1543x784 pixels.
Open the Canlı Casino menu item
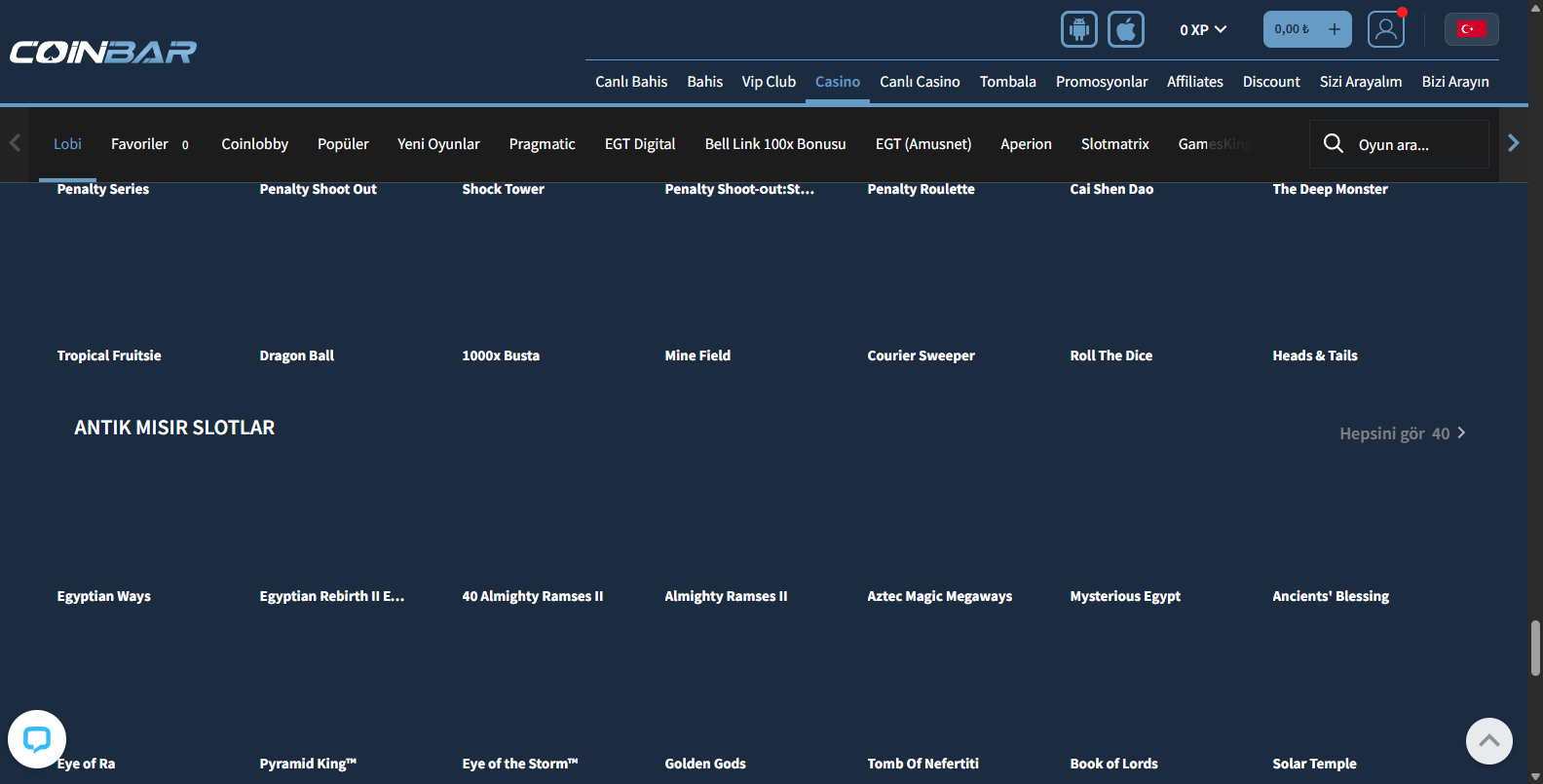(920, 82)
